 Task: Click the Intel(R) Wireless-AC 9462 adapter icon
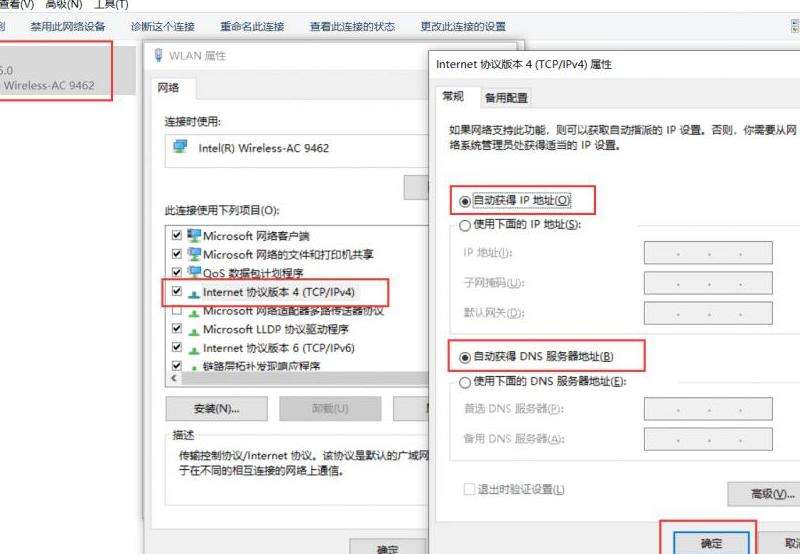pos(180,147)
